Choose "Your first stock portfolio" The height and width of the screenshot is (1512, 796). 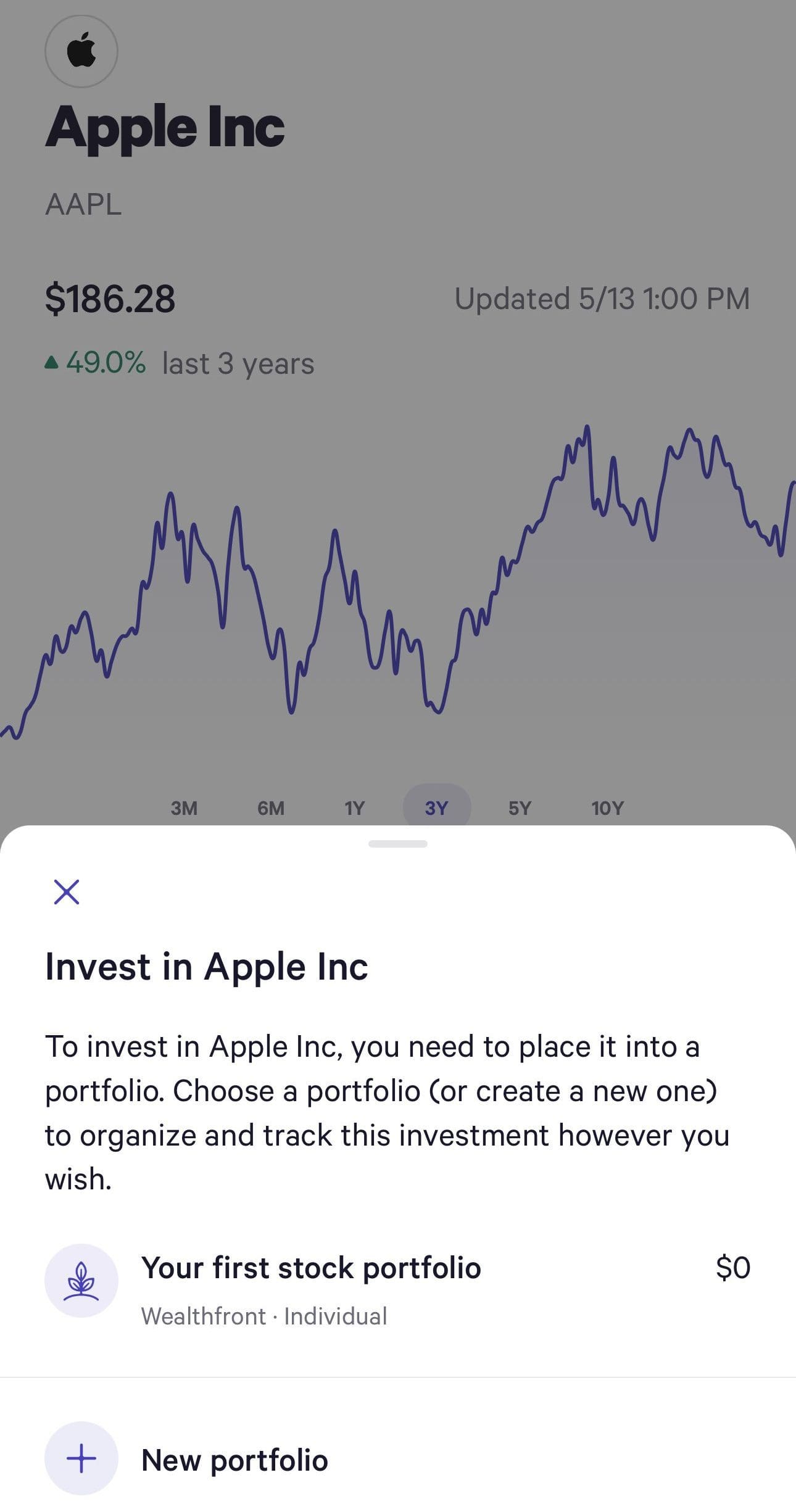[311, 1268]
